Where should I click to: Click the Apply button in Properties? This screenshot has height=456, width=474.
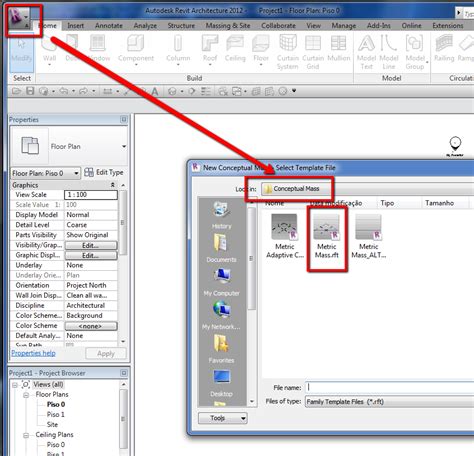point(106,354)
